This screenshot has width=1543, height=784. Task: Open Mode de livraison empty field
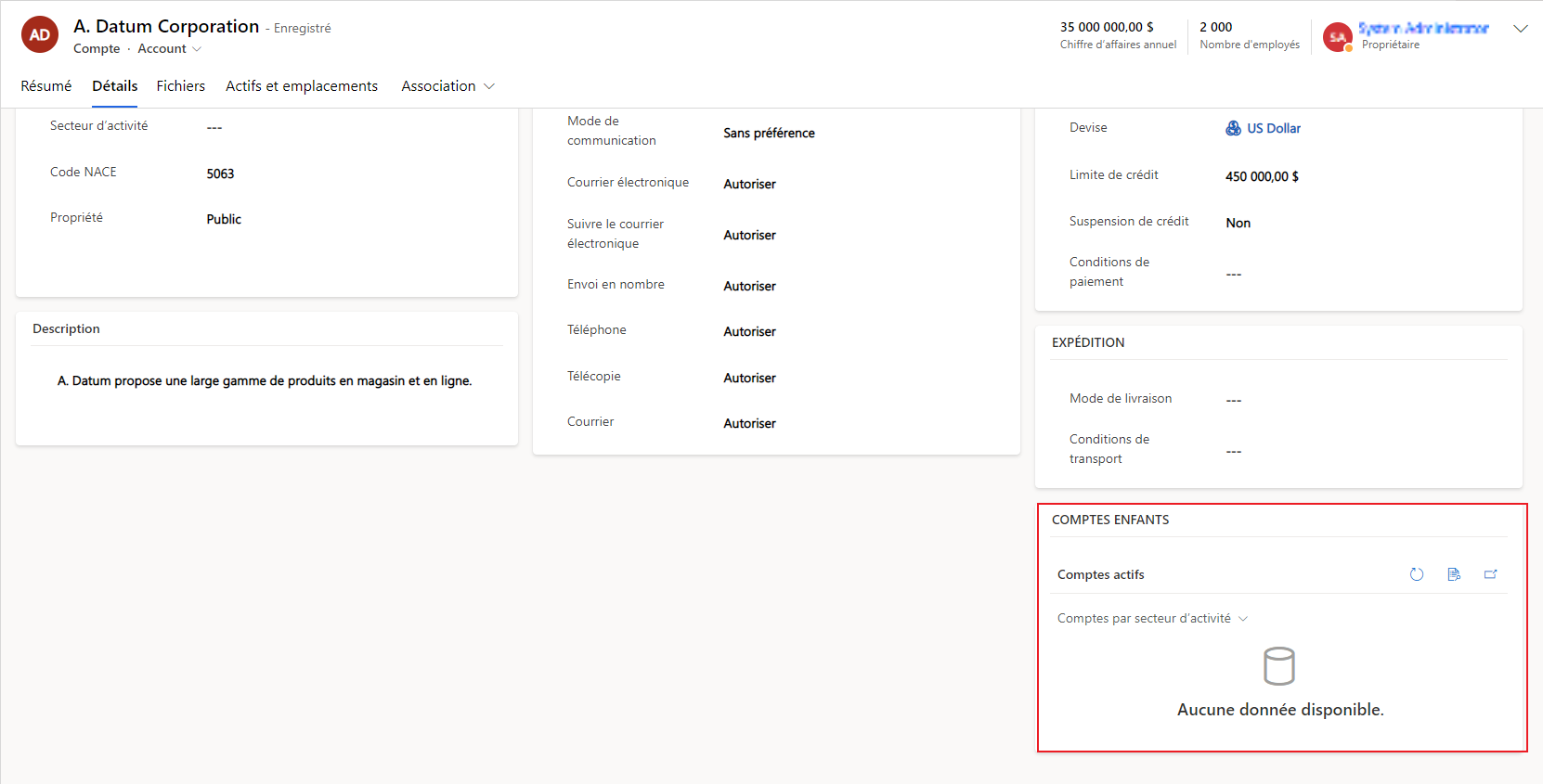1234,400
